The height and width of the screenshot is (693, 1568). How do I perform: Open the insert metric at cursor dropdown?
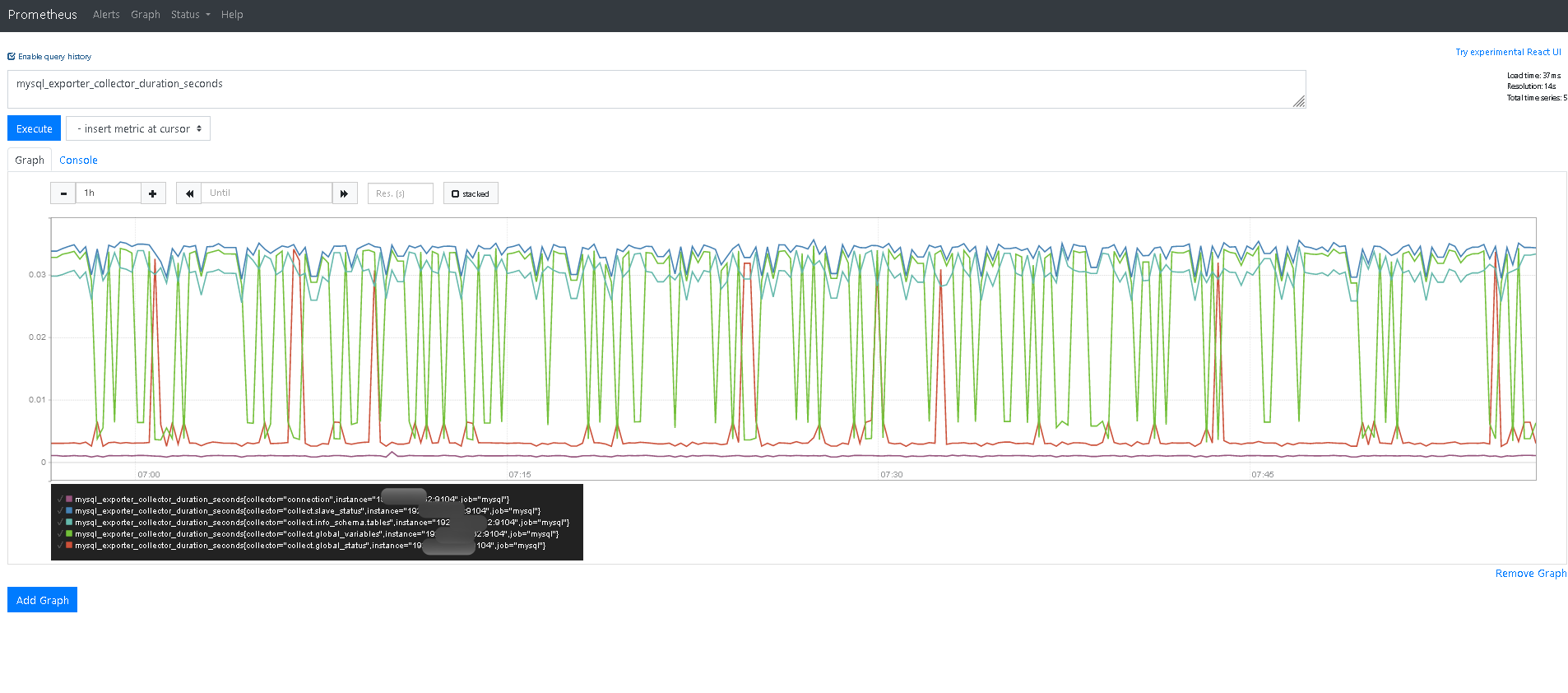point(138,129)
